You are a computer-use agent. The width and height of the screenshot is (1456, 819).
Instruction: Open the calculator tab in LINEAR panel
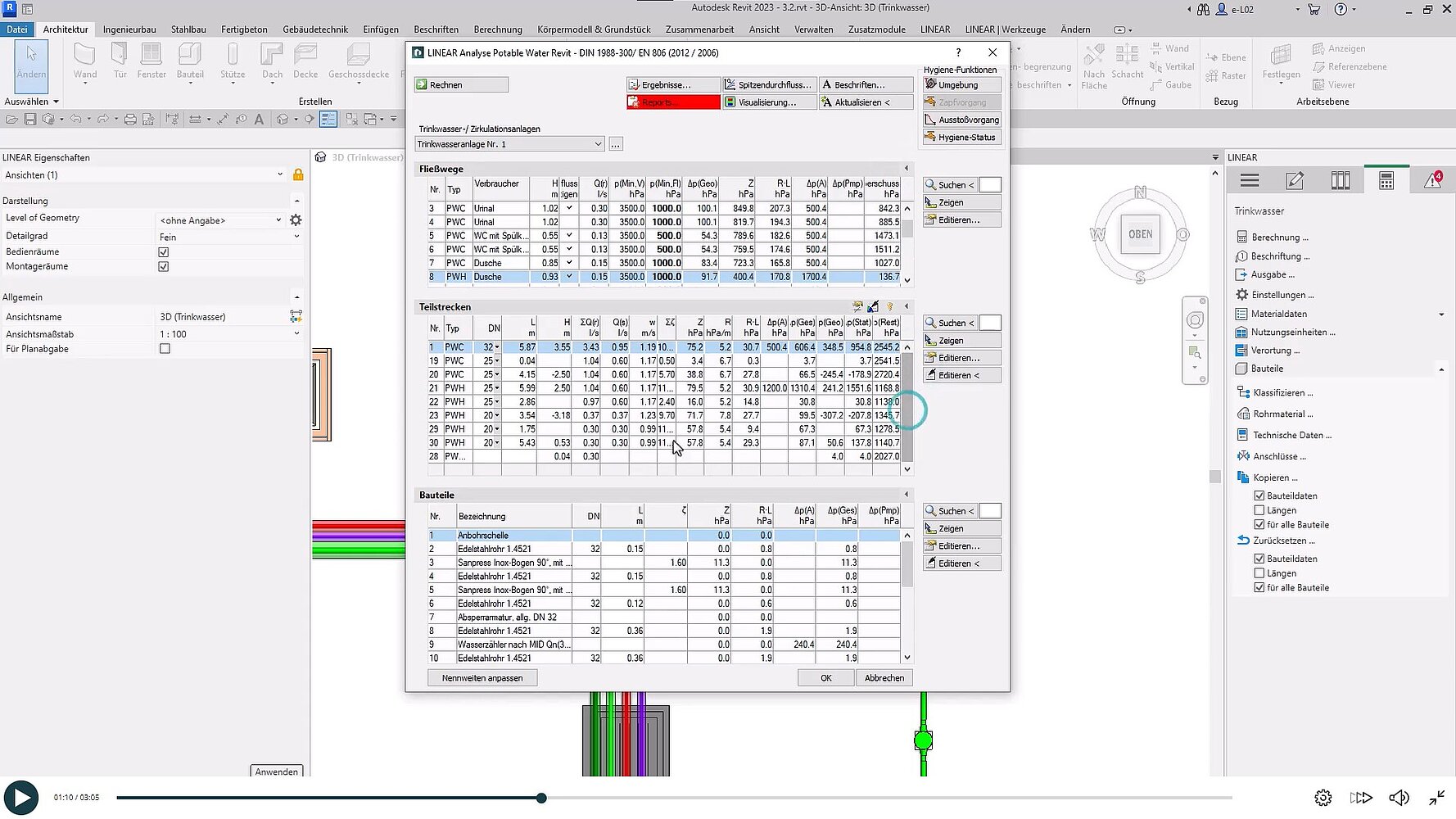[1386, 181]
